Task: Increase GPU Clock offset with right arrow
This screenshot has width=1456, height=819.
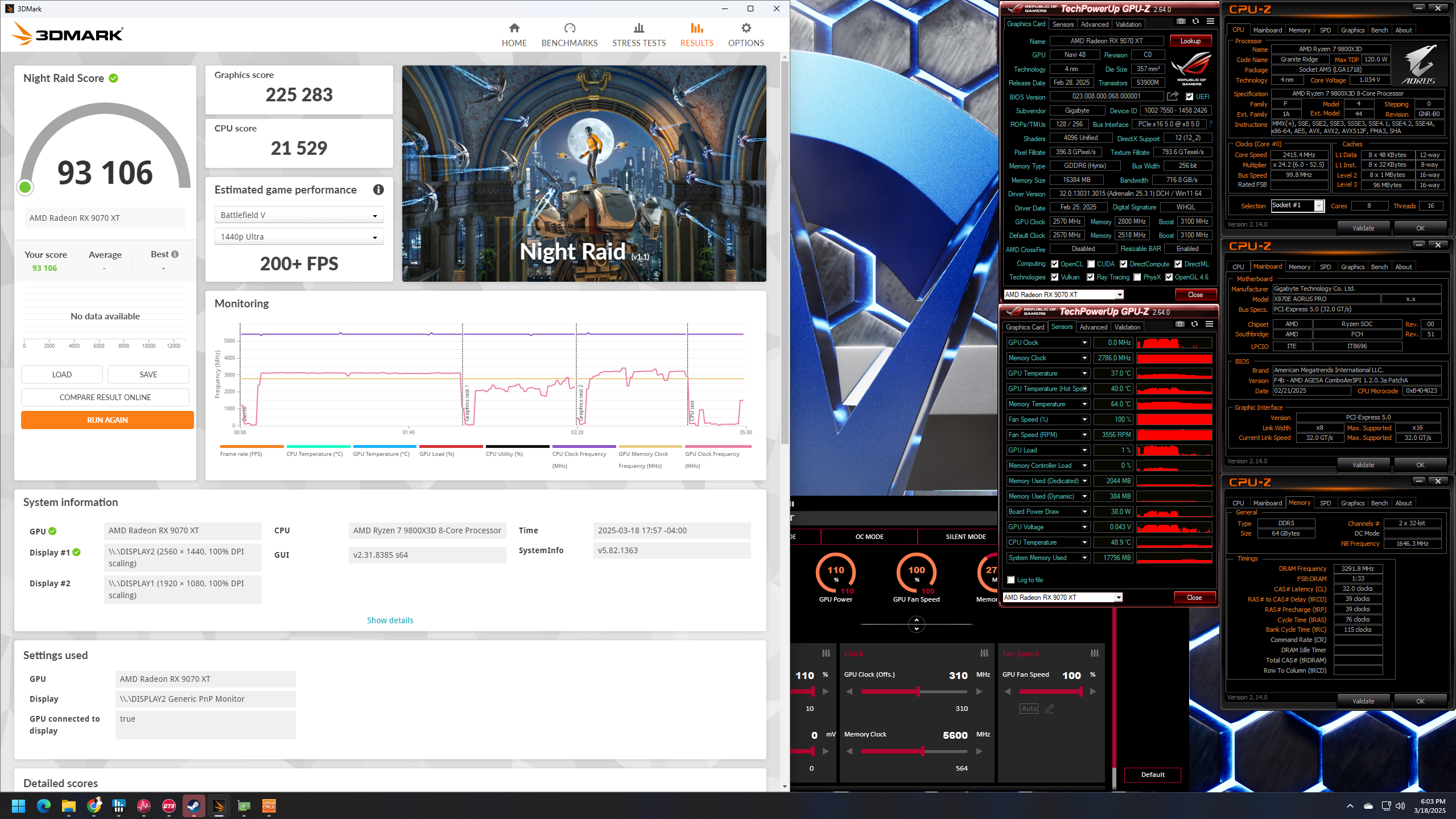Action: (x=979, y=692)
